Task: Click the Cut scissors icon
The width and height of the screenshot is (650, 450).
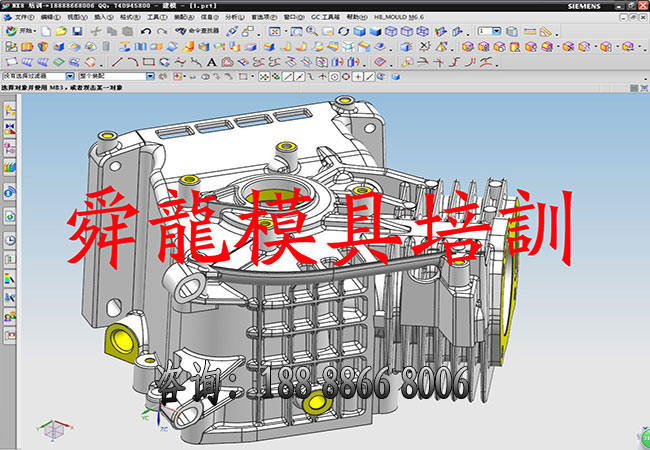Action: 96,31
